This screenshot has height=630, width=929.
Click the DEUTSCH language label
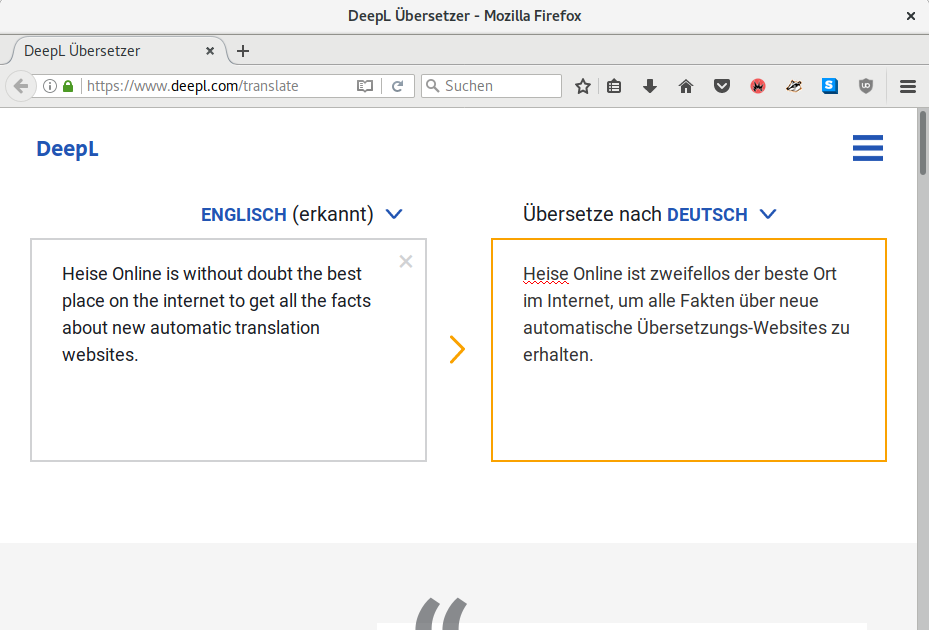tap(707, 215)
